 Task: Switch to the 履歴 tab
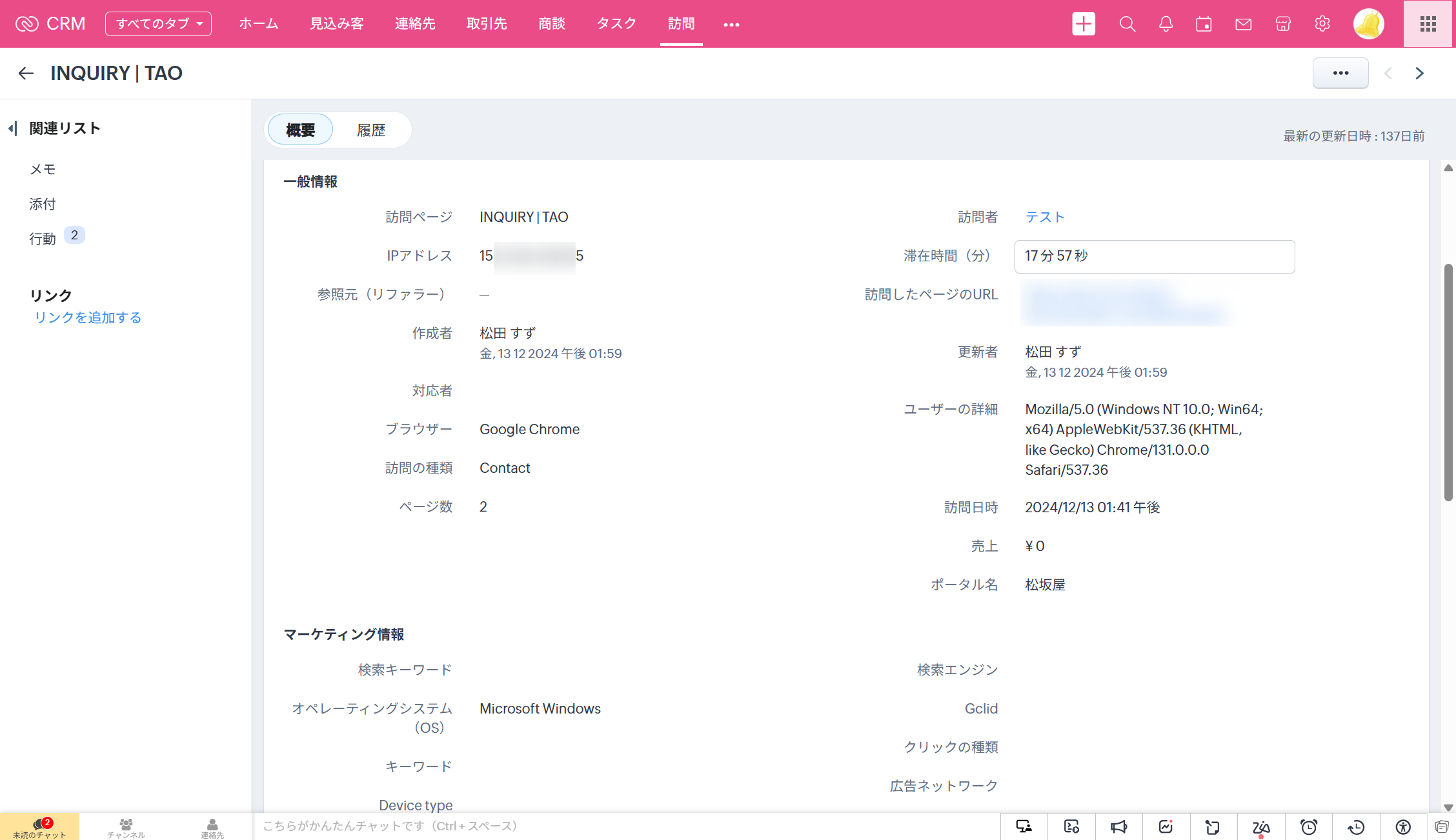coord(371,130)
